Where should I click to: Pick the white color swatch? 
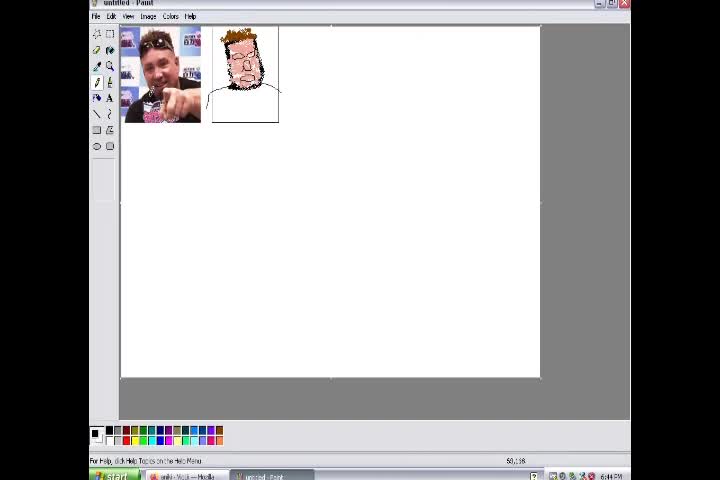pyautogui.click(x=109, y=441)
